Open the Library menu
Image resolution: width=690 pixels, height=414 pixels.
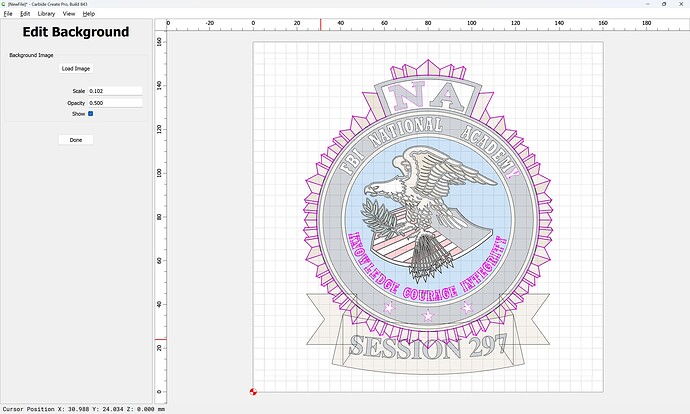[x=46, y=14]
